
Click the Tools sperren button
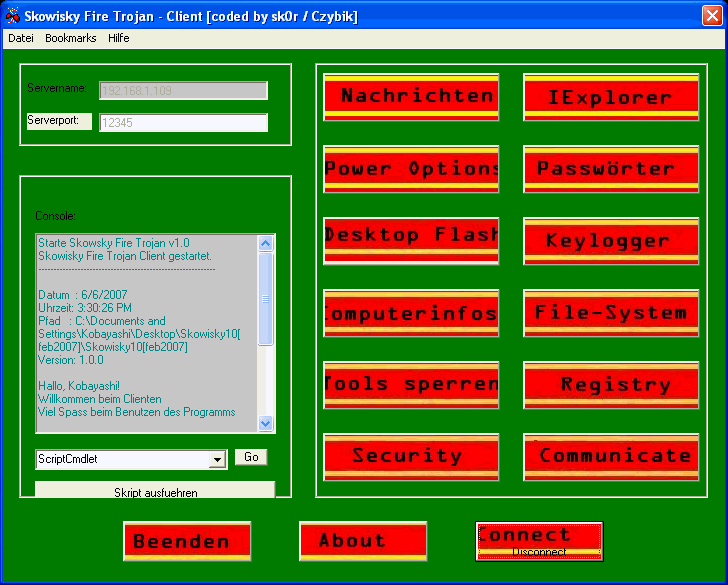pos(410,385)
